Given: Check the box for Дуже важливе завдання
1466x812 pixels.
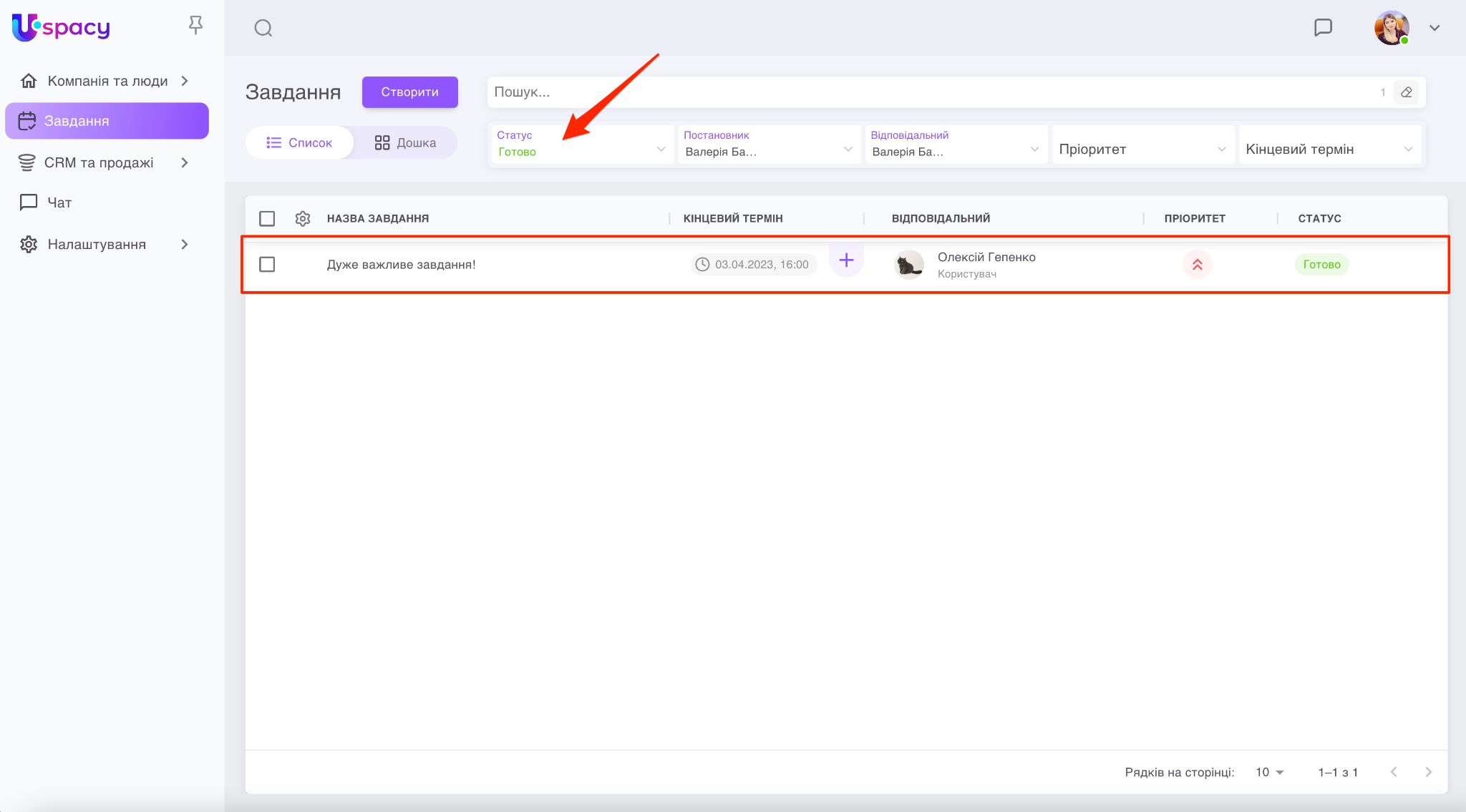Looking at the screenshot, I should point(267,265).
